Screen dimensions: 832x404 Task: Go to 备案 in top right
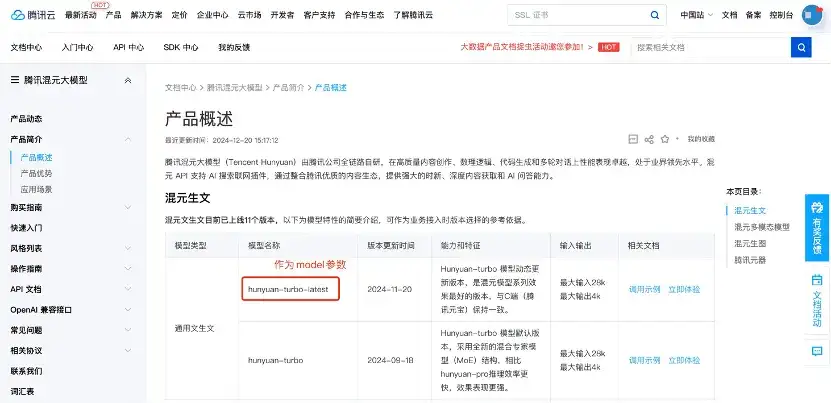753,15
